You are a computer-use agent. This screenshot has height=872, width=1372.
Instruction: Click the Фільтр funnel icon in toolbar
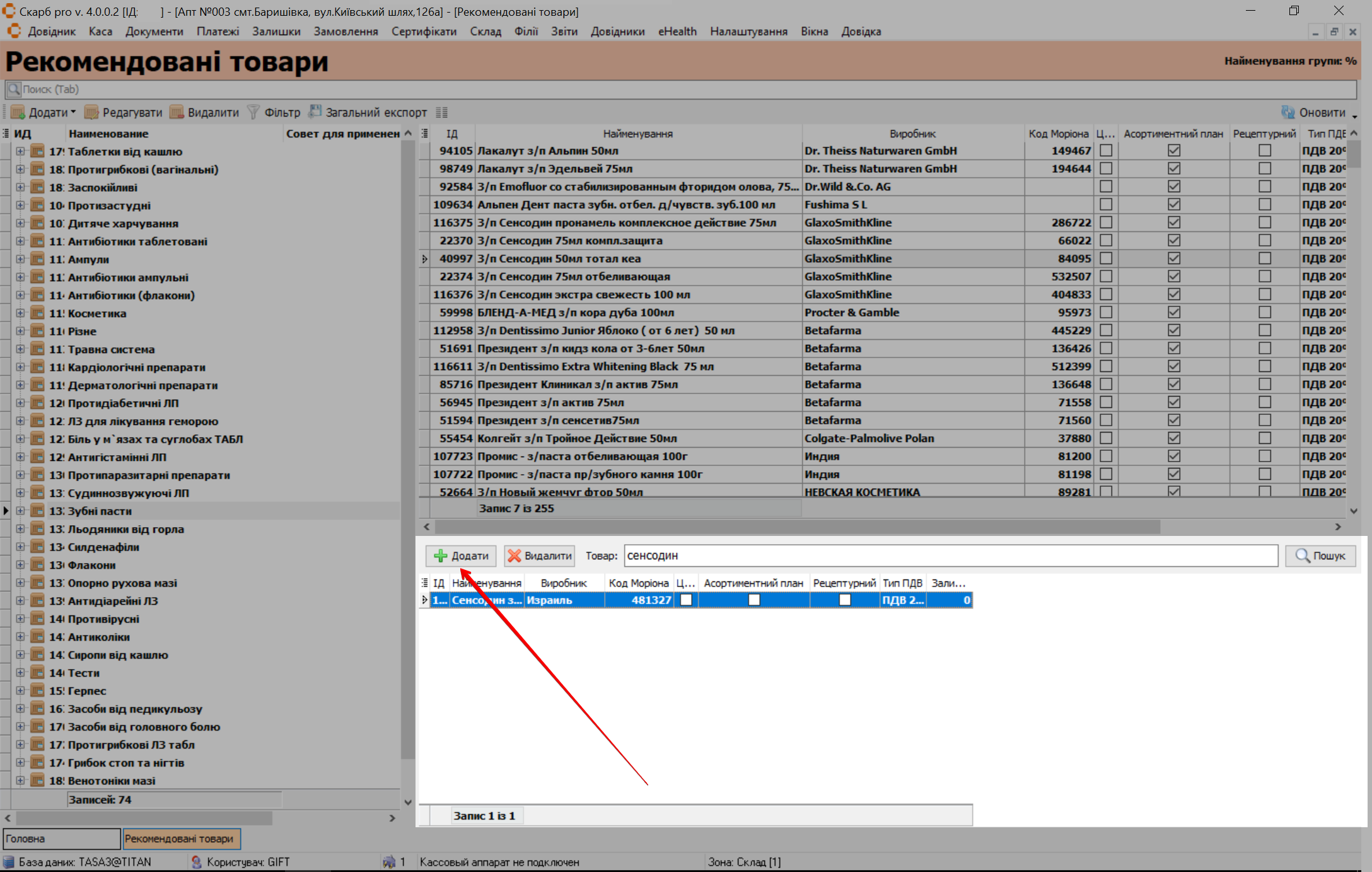point(253,112)
